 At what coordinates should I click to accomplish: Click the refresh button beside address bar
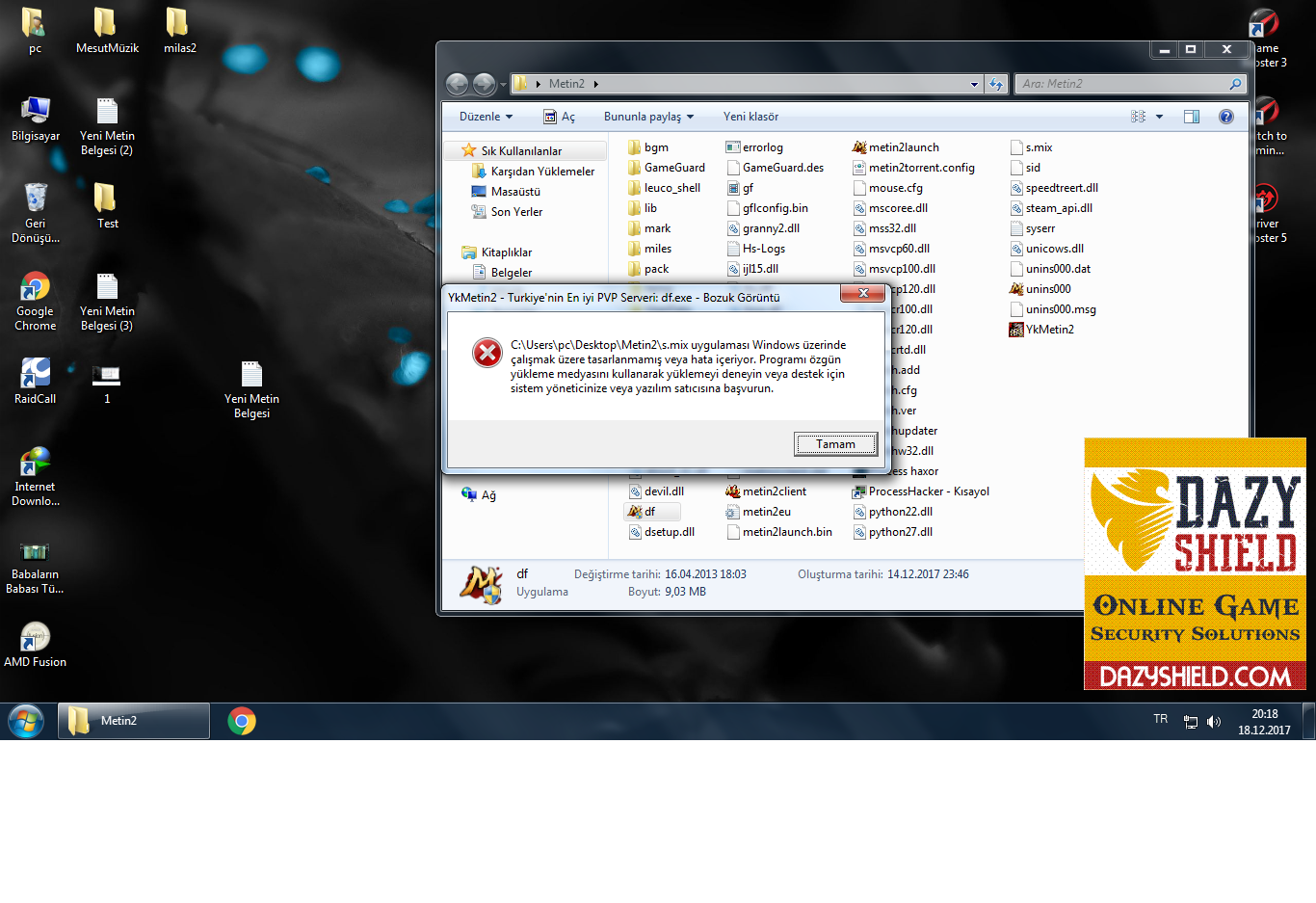pos(996,84)
